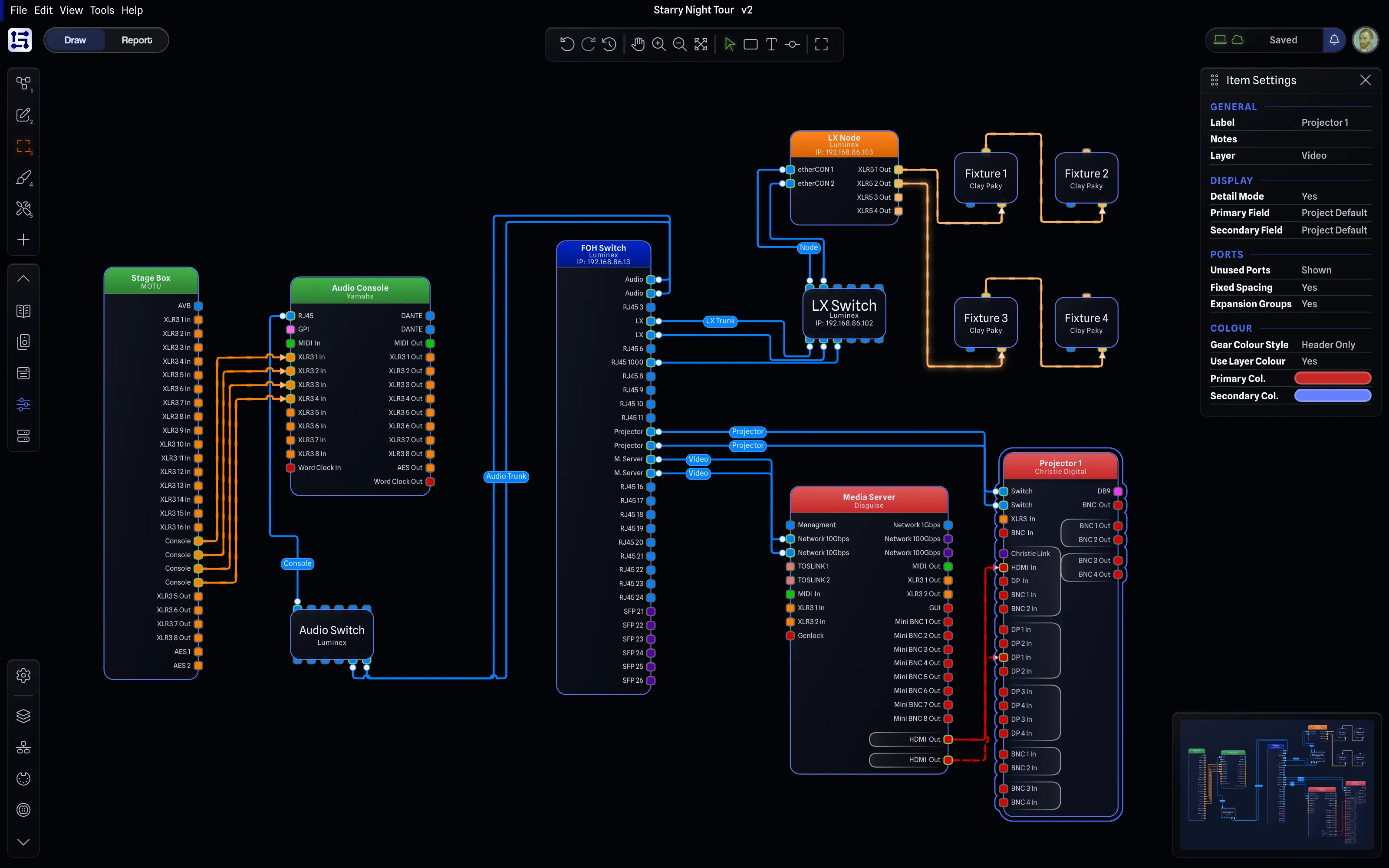Select the Text tool

coord(771,44)
